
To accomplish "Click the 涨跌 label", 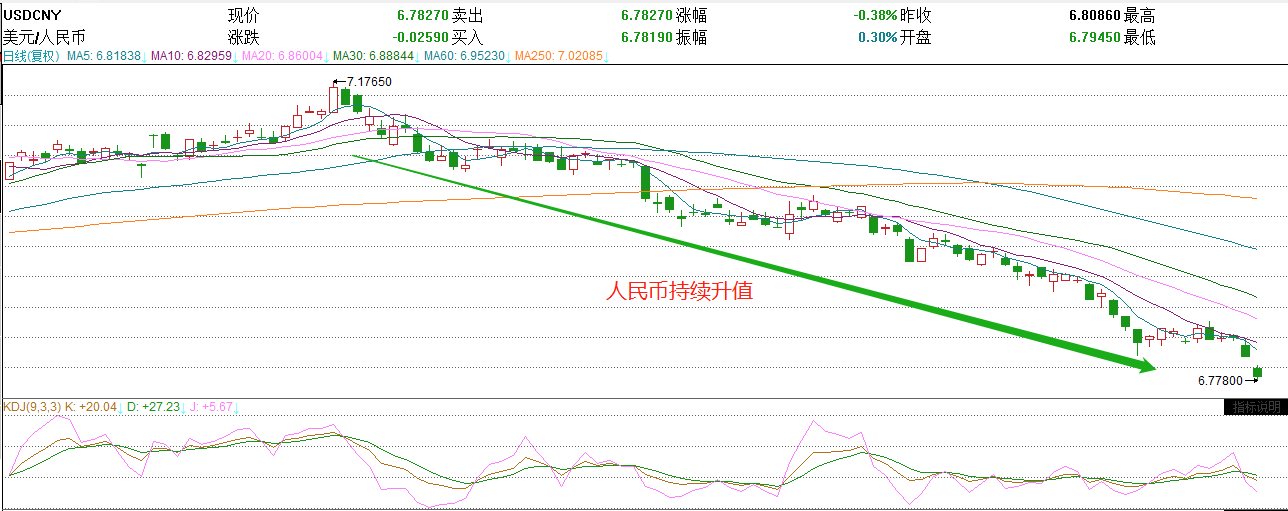I will coord(243,38).
